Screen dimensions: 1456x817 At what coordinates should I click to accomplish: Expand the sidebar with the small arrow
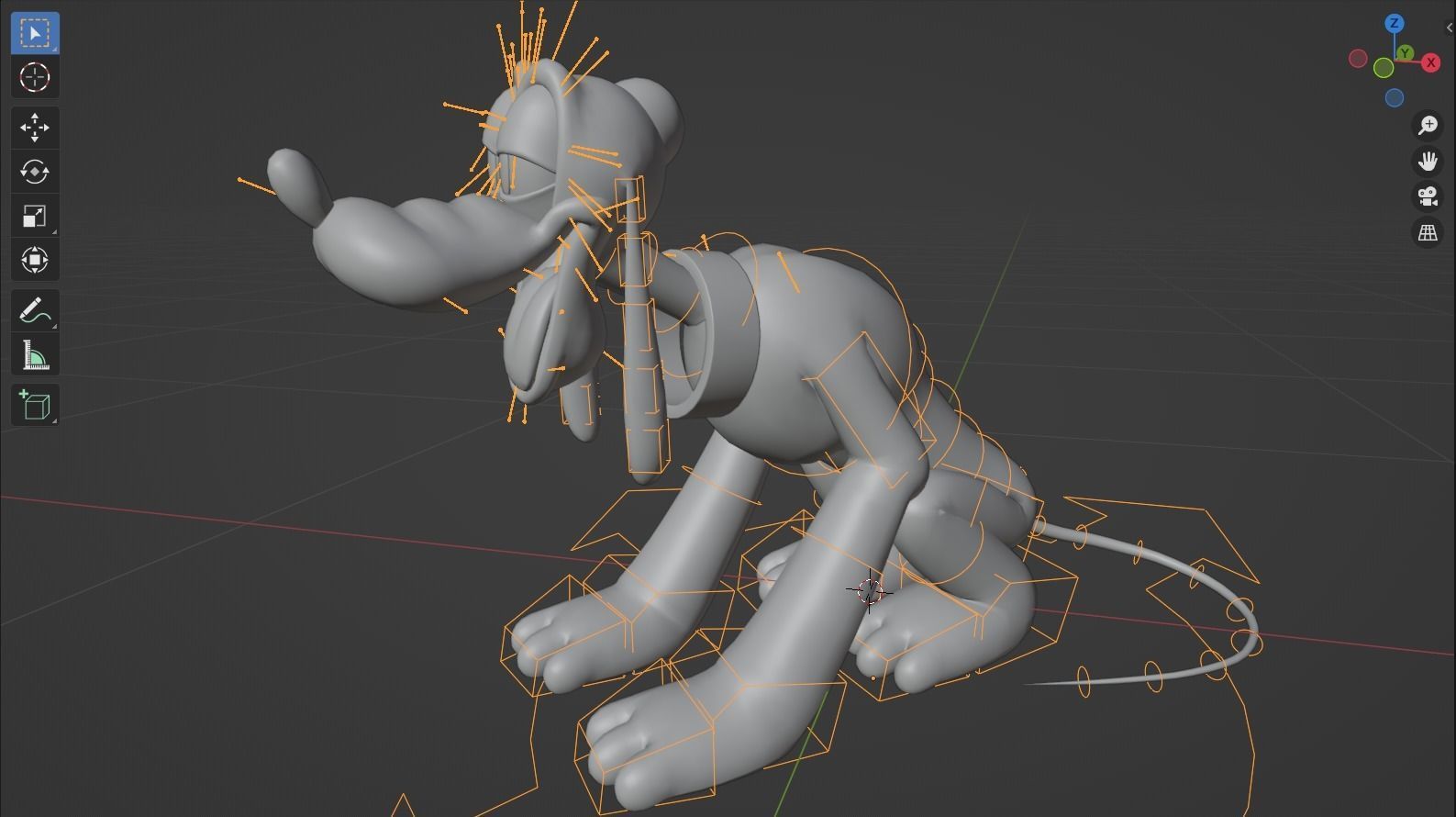(x=1450, y=28)
